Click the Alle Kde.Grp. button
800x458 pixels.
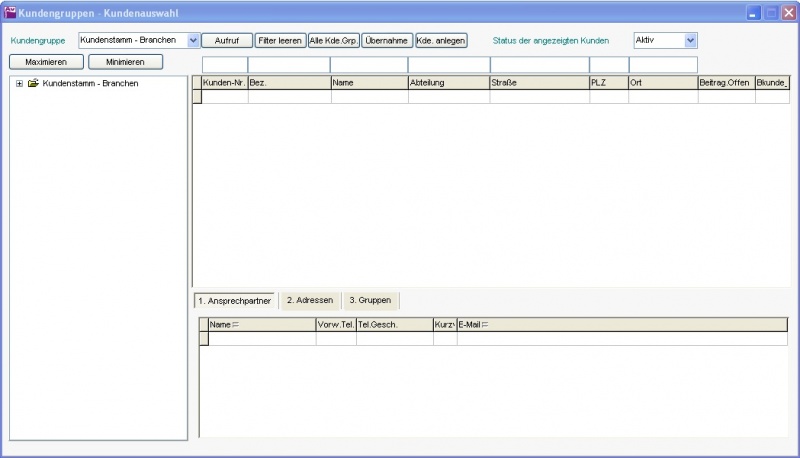click(x=333, y=41)
